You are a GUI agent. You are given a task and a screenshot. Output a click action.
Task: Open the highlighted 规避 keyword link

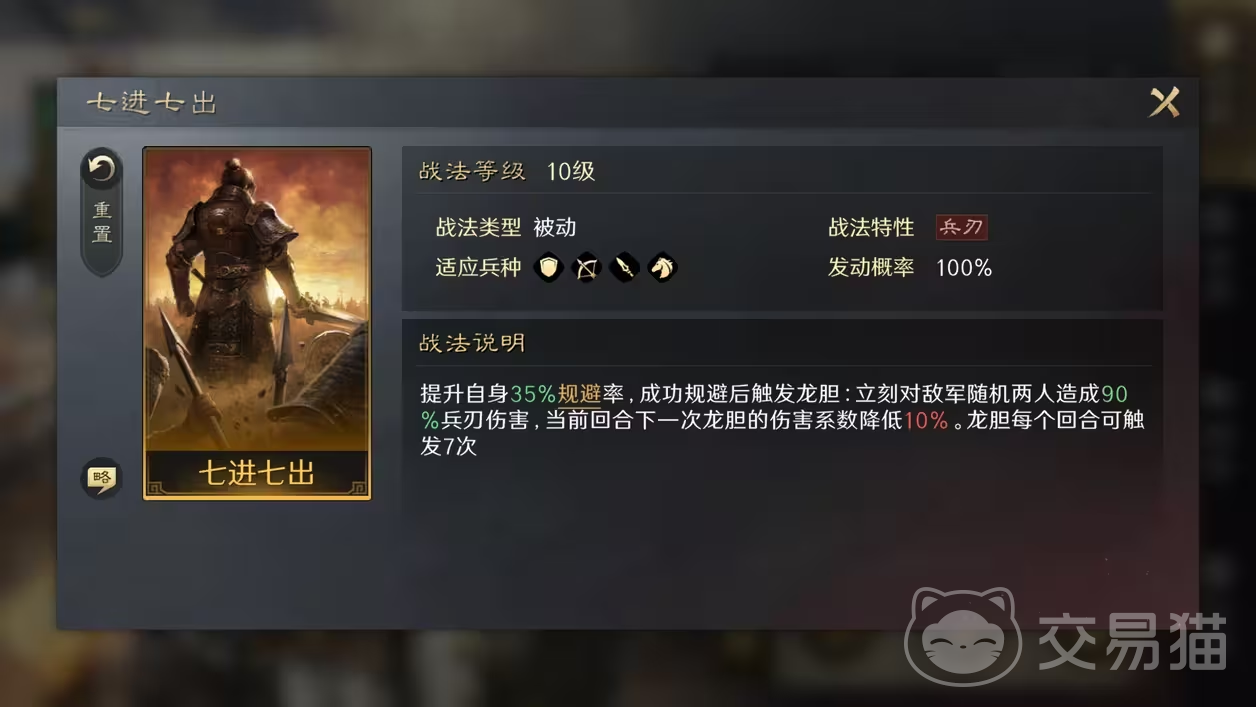pyautogui.click(x=579, y=395)
